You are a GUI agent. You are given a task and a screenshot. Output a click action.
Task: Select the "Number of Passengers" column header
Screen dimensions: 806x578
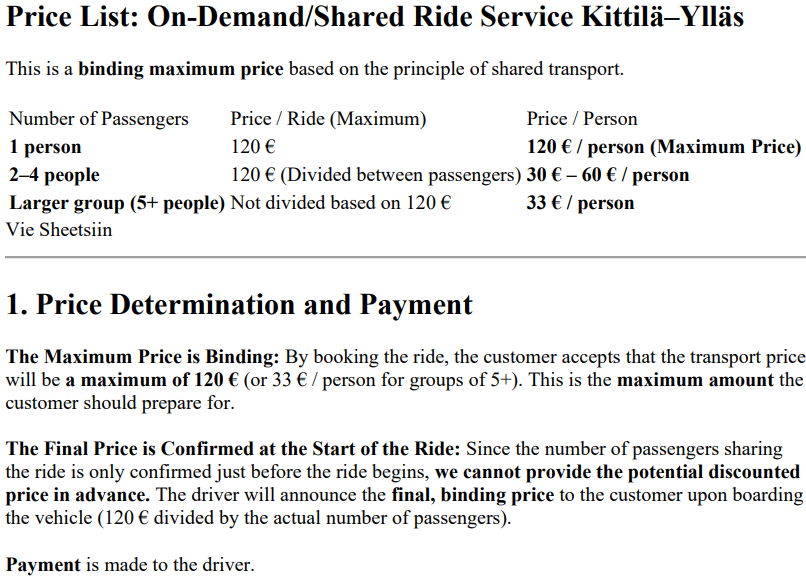pos(99,119)
